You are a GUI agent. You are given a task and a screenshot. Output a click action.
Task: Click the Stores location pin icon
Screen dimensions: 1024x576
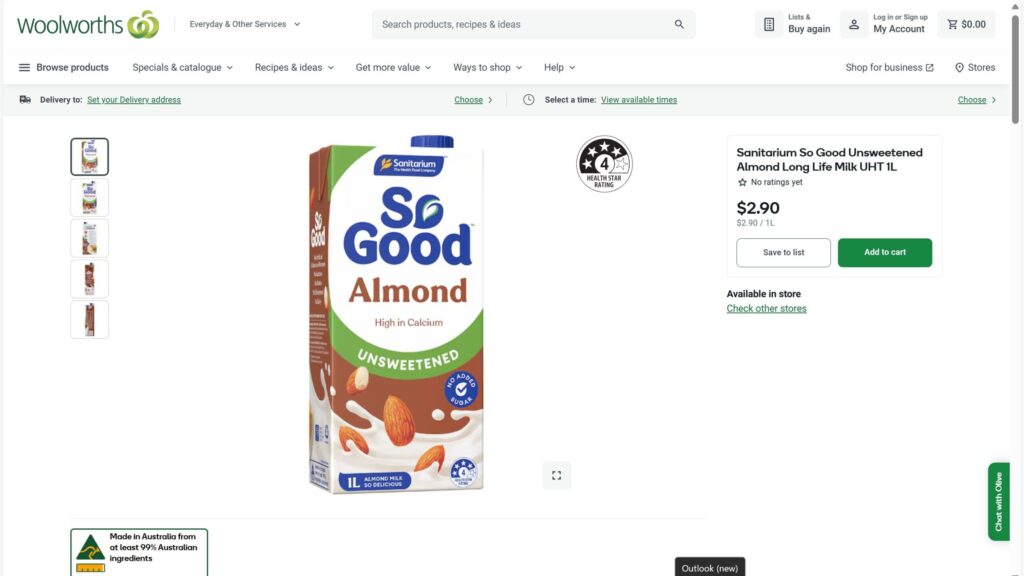click(959, 68)
